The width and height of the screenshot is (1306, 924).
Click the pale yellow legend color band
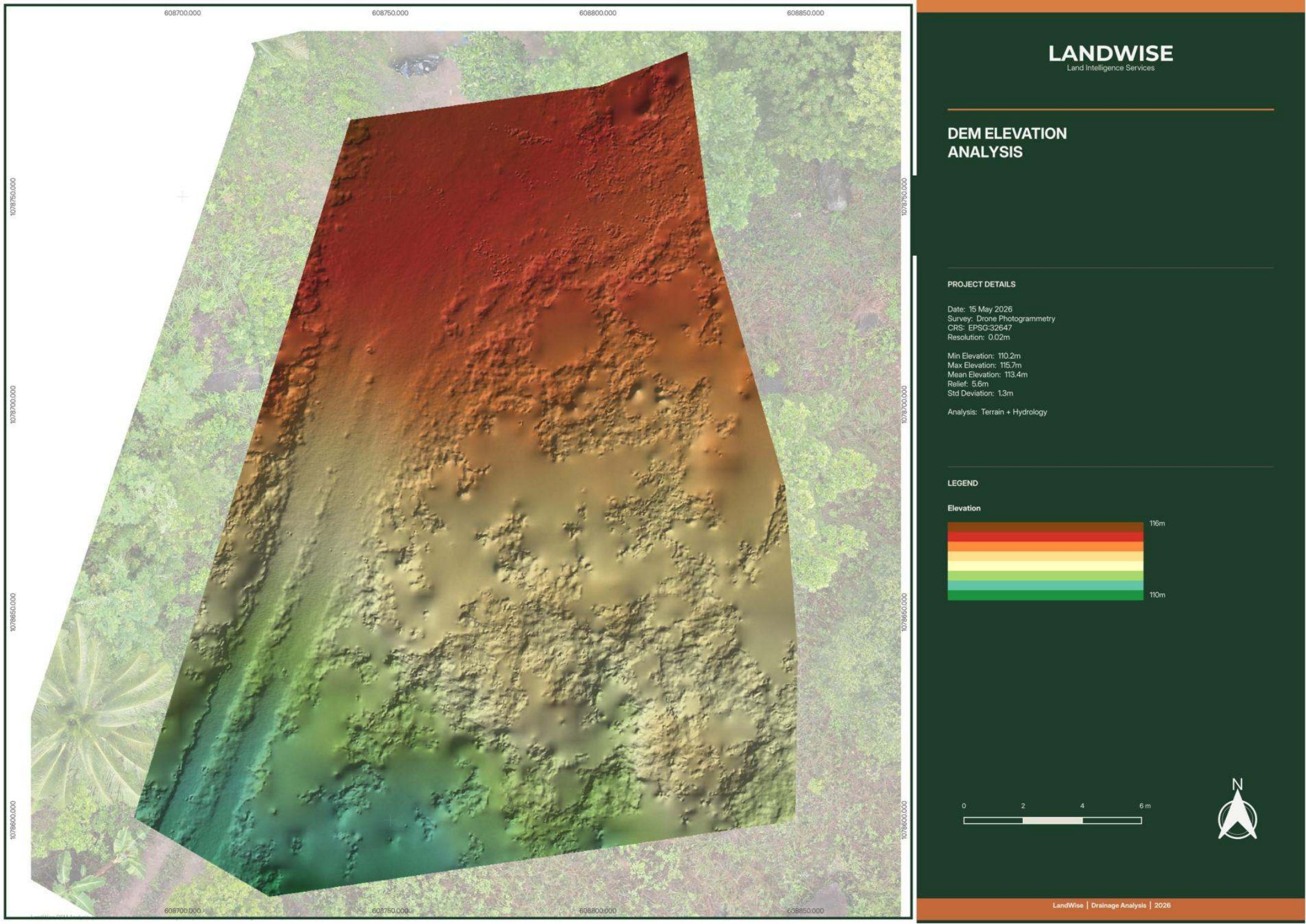point(1045,566)
